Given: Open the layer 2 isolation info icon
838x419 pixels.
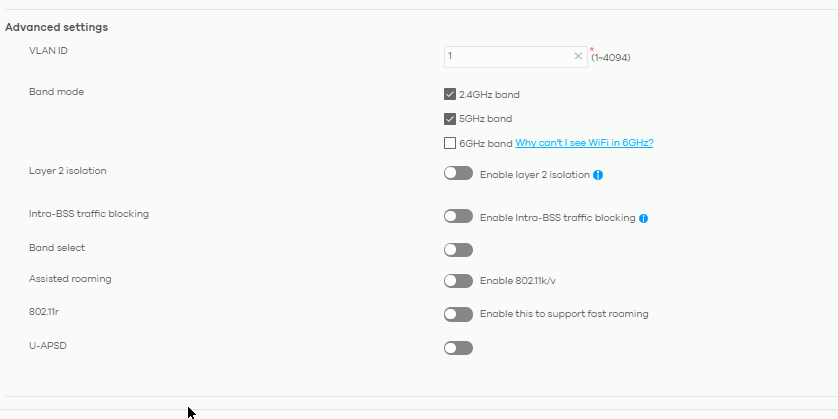Looking at the screenshot, I should (598, 175).
